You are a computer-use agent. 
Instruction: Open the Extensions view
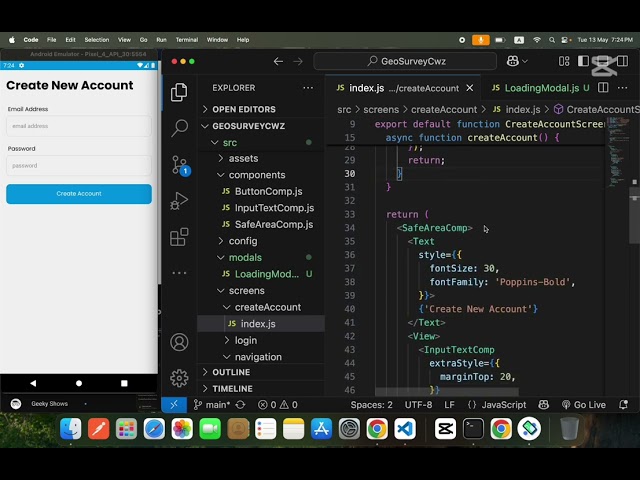point(179,237)
